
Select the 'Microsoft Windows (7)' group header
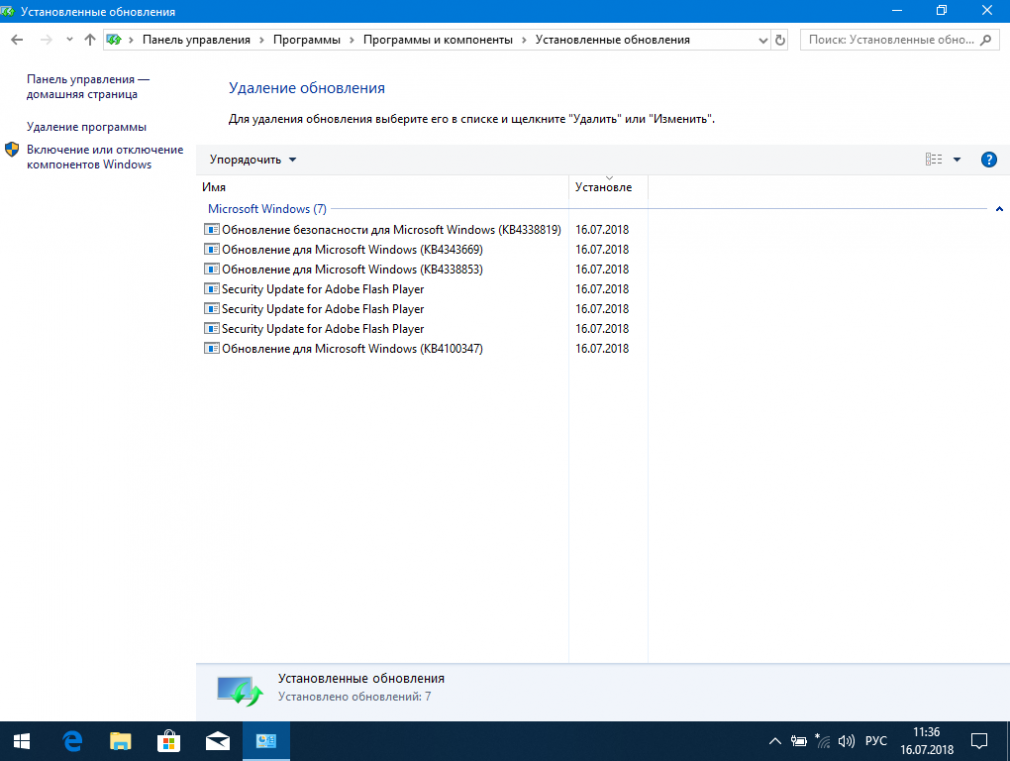pyautogui.click(x=267, y=209)
